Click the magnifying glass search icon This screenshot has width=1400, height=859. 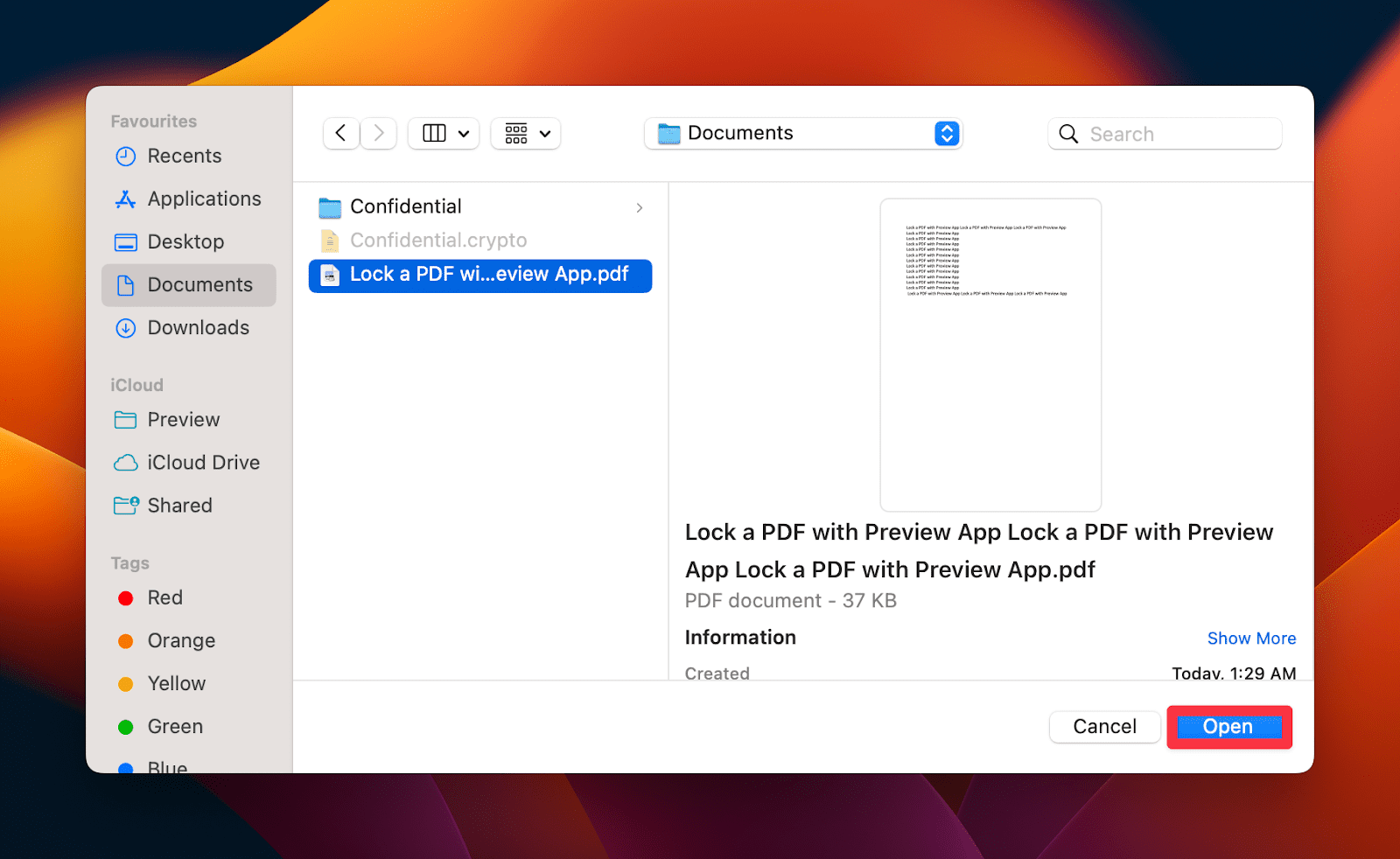pos(1068,134)
